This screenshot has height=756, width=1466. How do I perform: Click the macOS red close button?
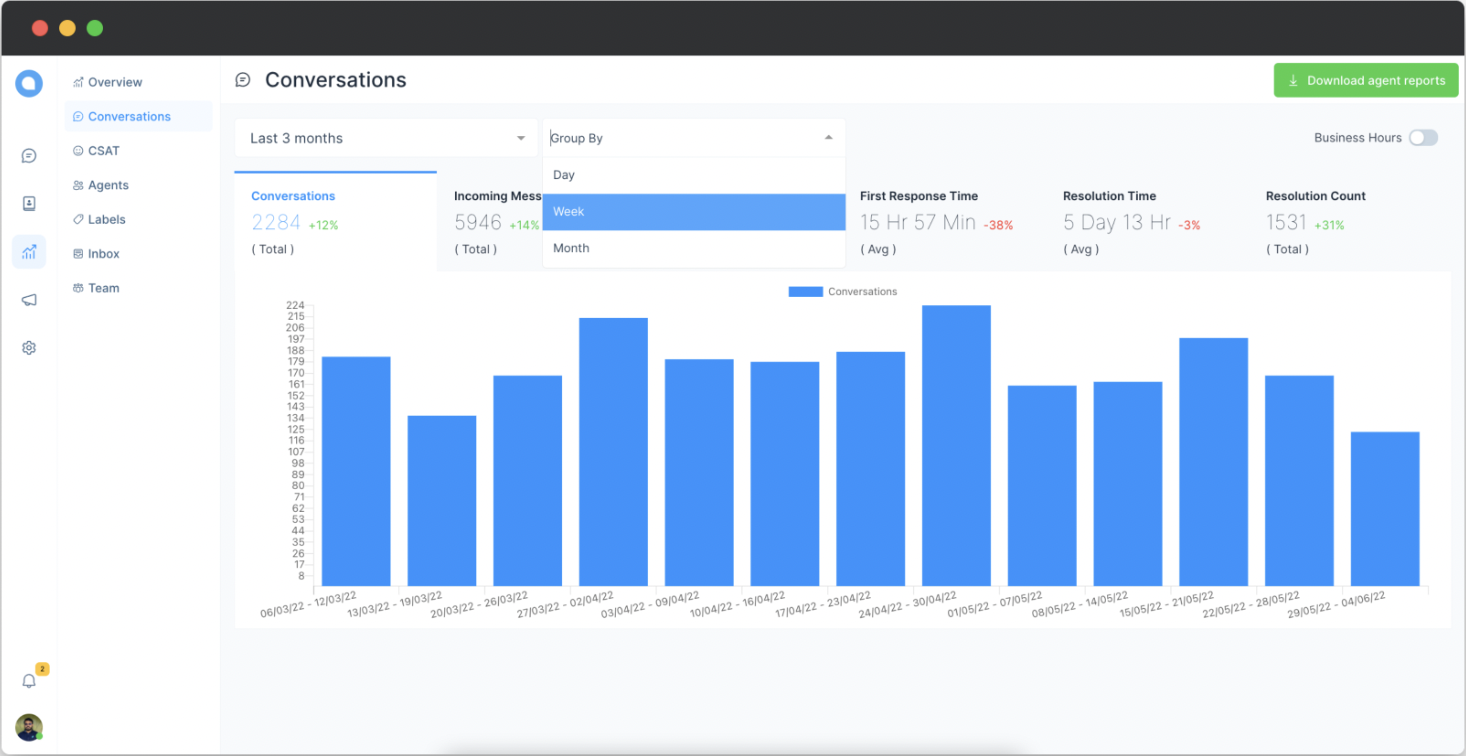(40, 28)
